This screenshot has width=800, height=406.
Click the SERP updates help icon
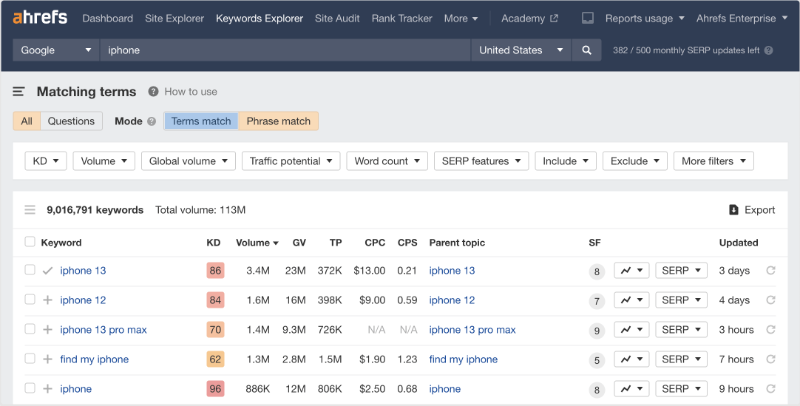[769, 50]
